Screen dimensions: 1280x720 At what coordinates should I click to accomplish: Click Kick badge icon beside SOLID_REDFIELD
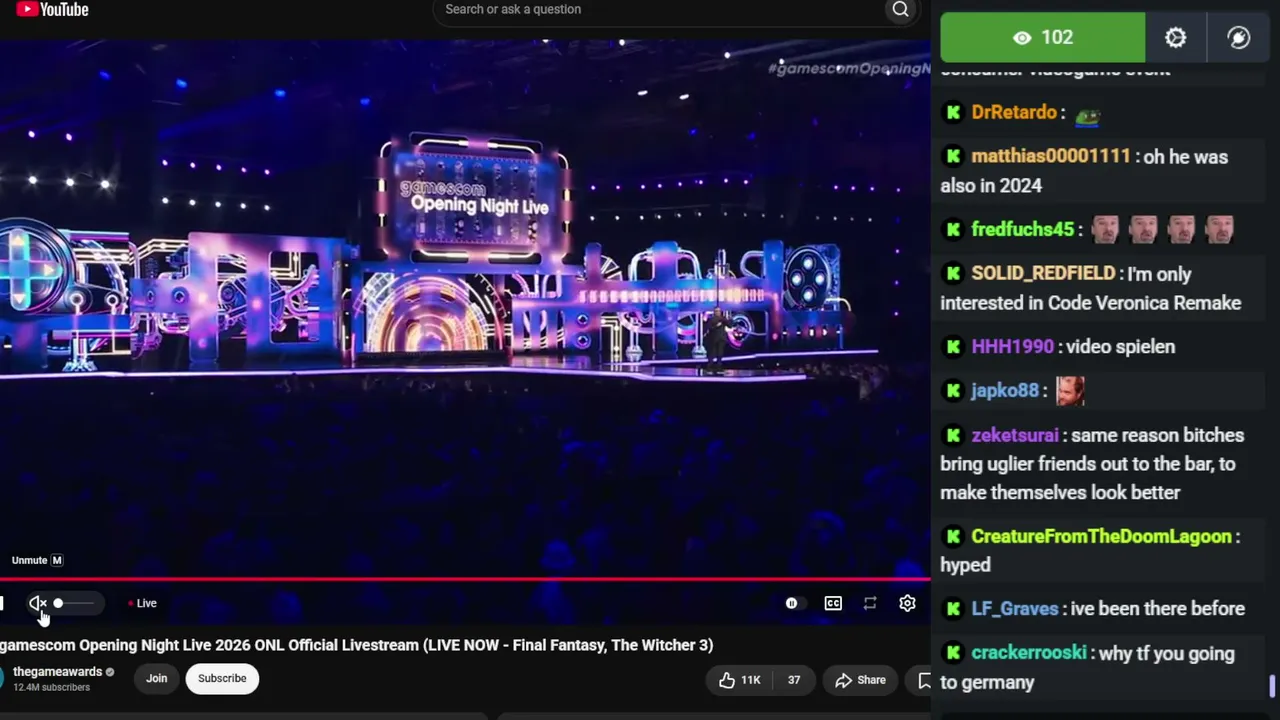tap(953, 273)
